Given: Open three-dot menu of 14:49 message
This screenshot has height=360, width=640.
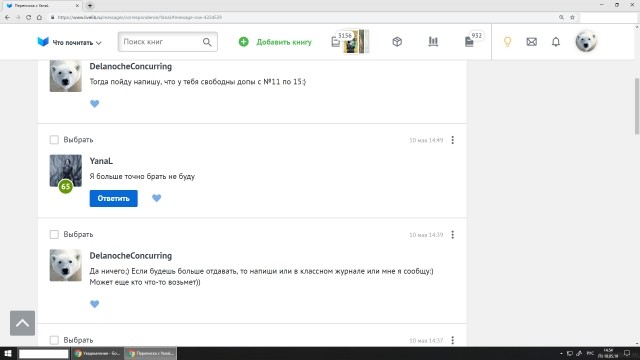Looking at the screenshot, I should pyautogui.click(x=452, y=140).
